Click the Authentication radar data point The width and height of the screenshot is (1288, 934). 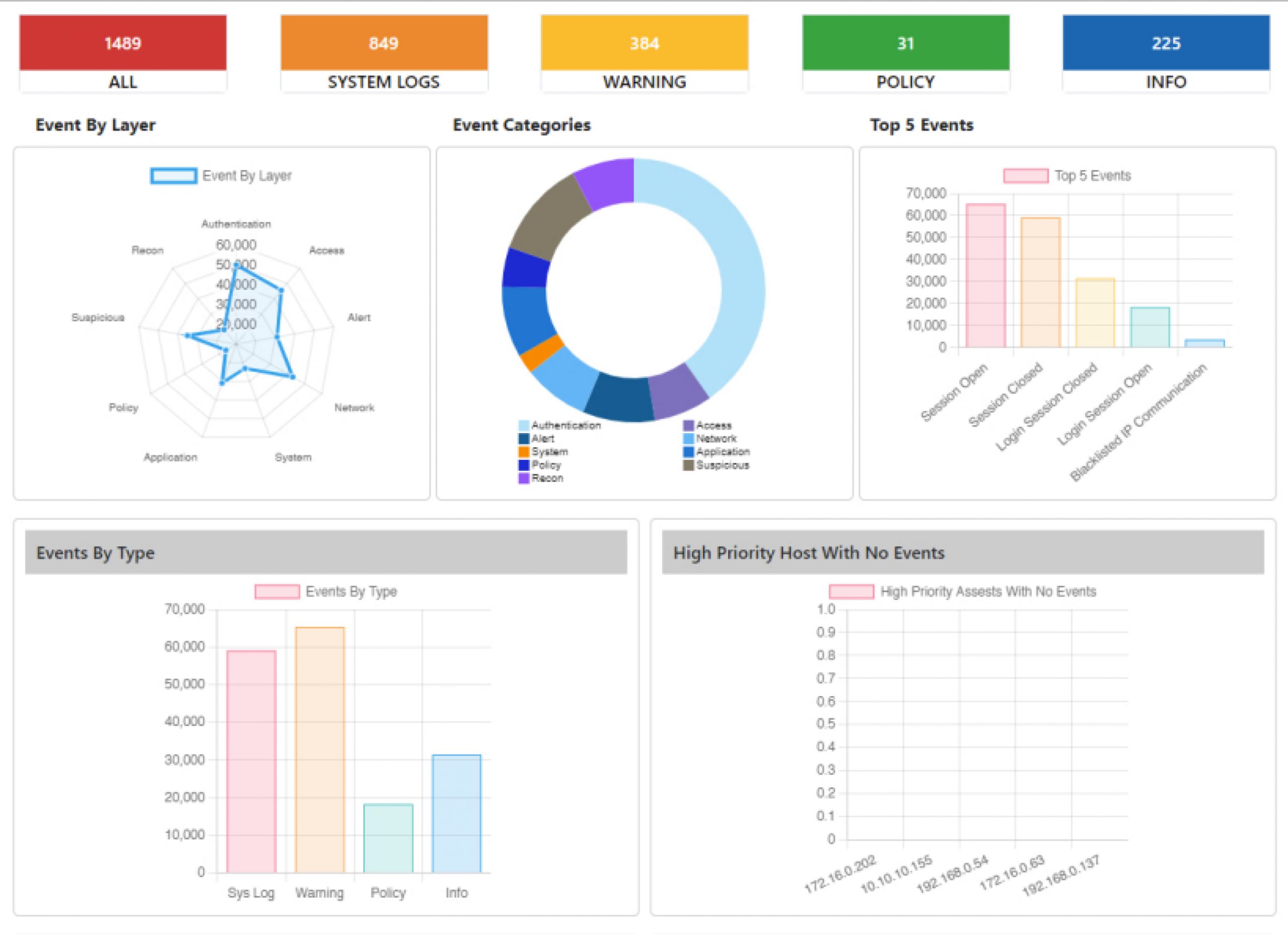[236, 265]
